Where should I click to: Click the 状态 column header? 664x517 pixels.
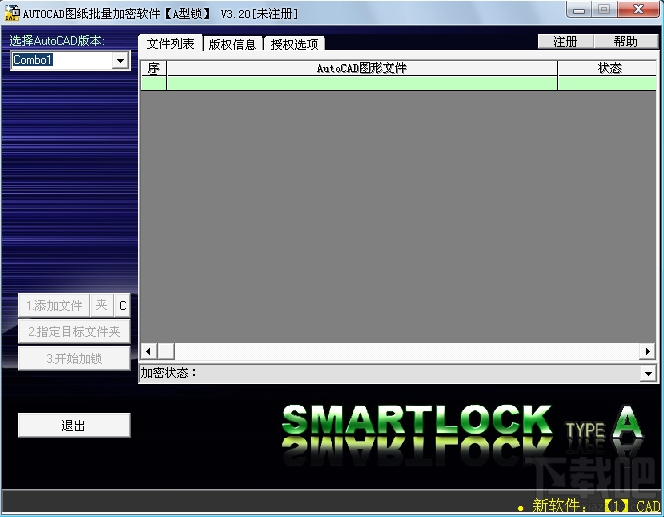(x=607, y=68)
